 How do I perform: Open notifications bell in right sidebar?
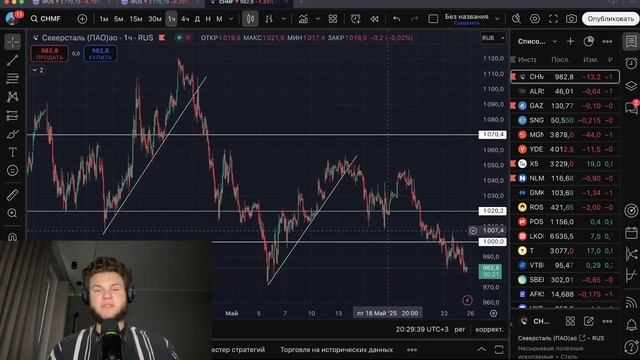[x=631, y=325]
